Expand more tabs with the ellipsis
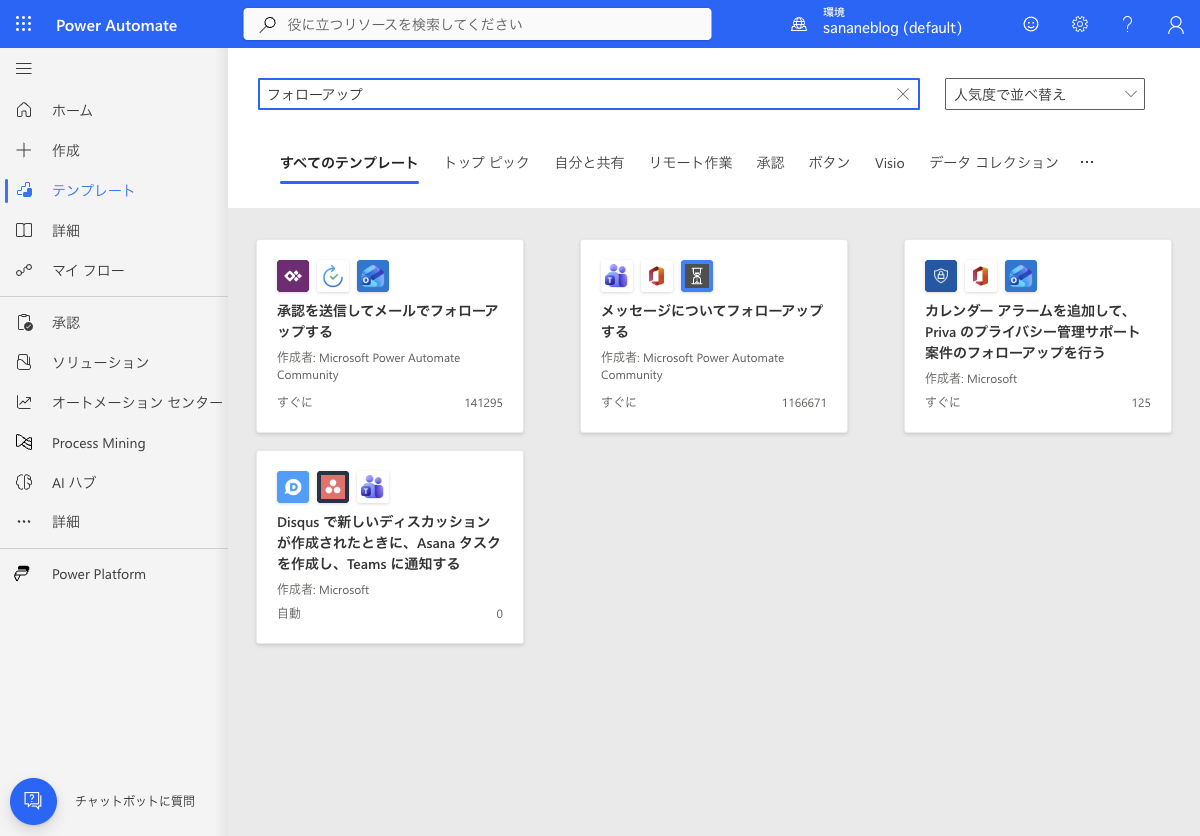The height and width of the screenshot is (836, 1200). click(x=1087, y=162)
